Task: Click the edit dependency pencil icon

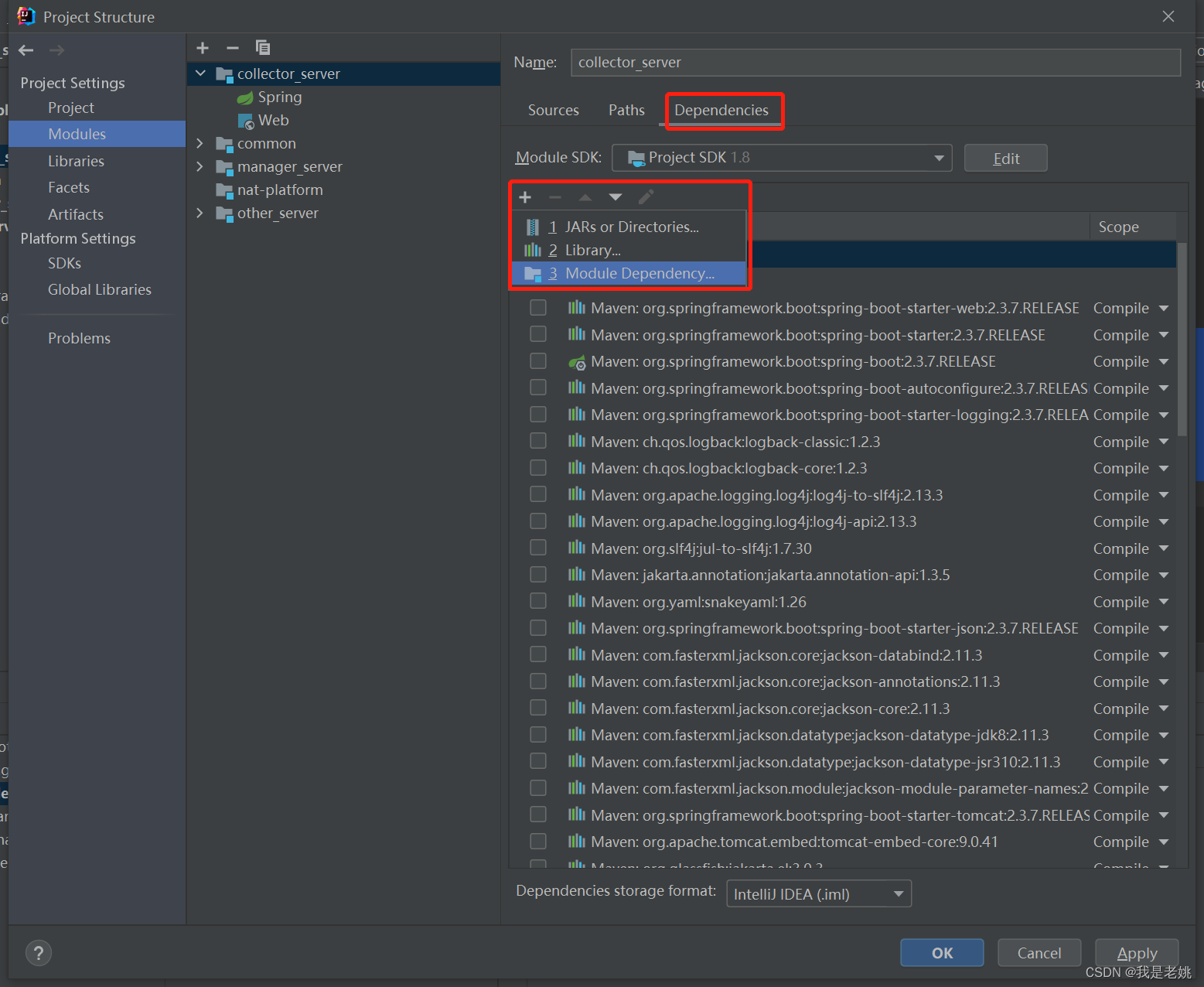Action: coord(646,197)
